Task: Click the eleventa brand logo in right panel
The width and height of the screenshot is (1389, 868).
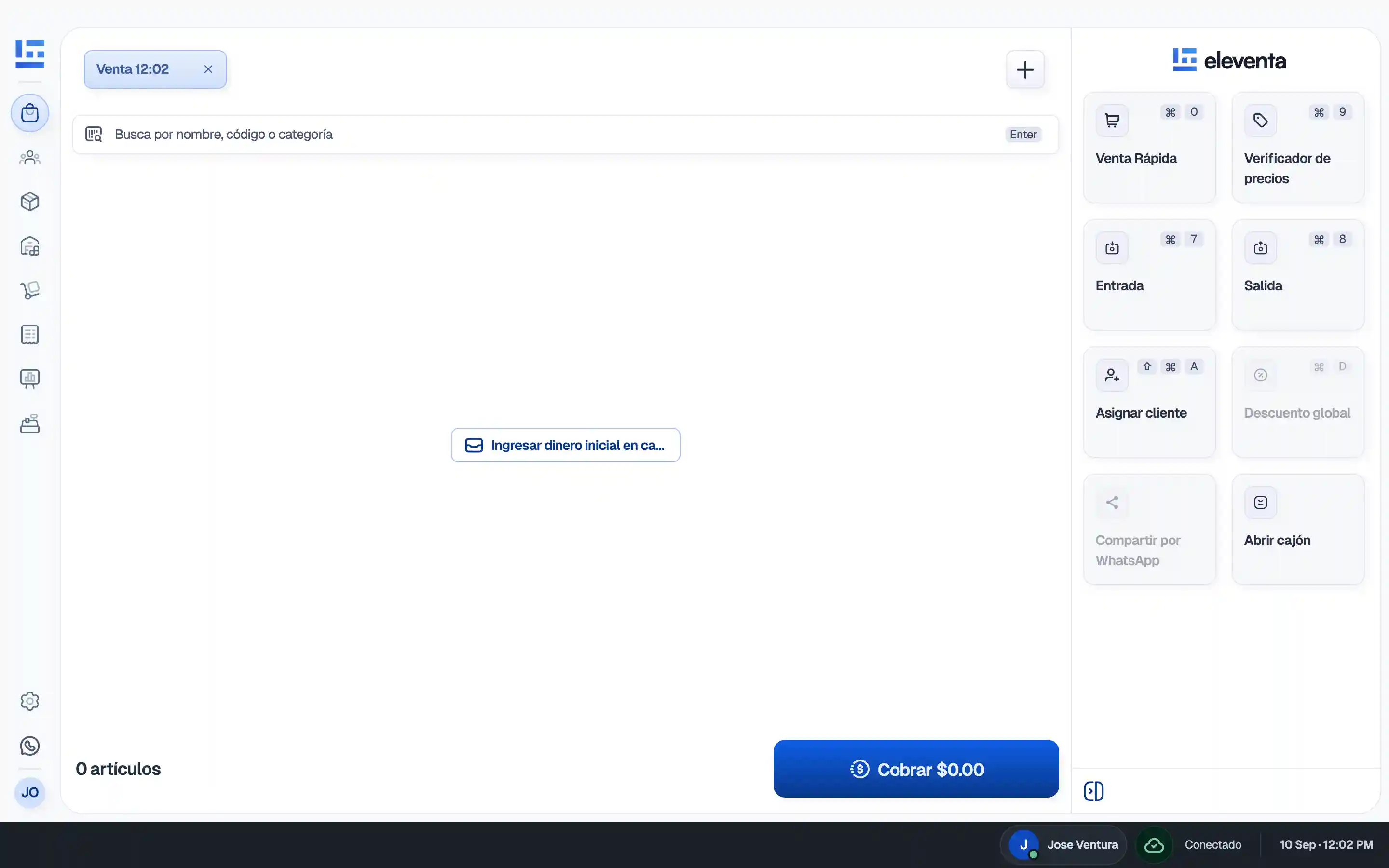Action: (x=1229, y=60)
